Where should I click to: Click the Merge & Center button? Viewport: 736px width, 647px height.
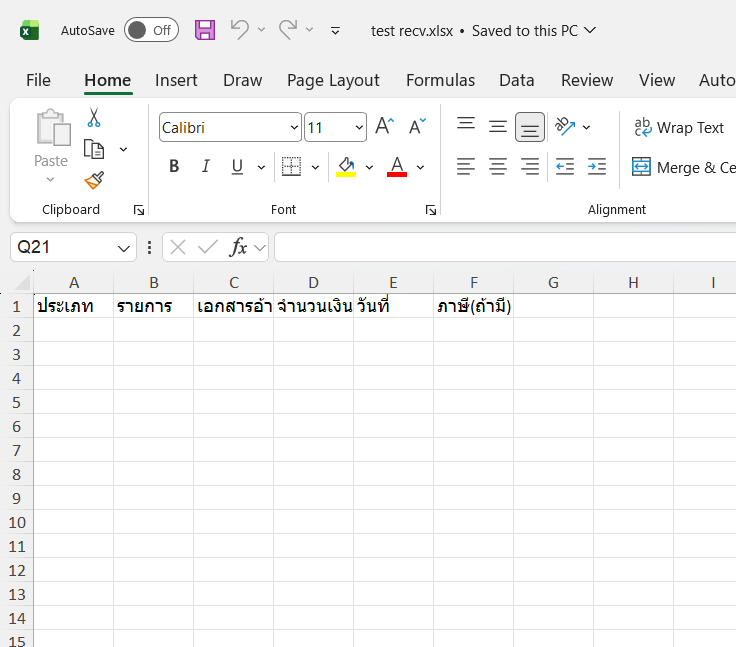coord(683,167)
